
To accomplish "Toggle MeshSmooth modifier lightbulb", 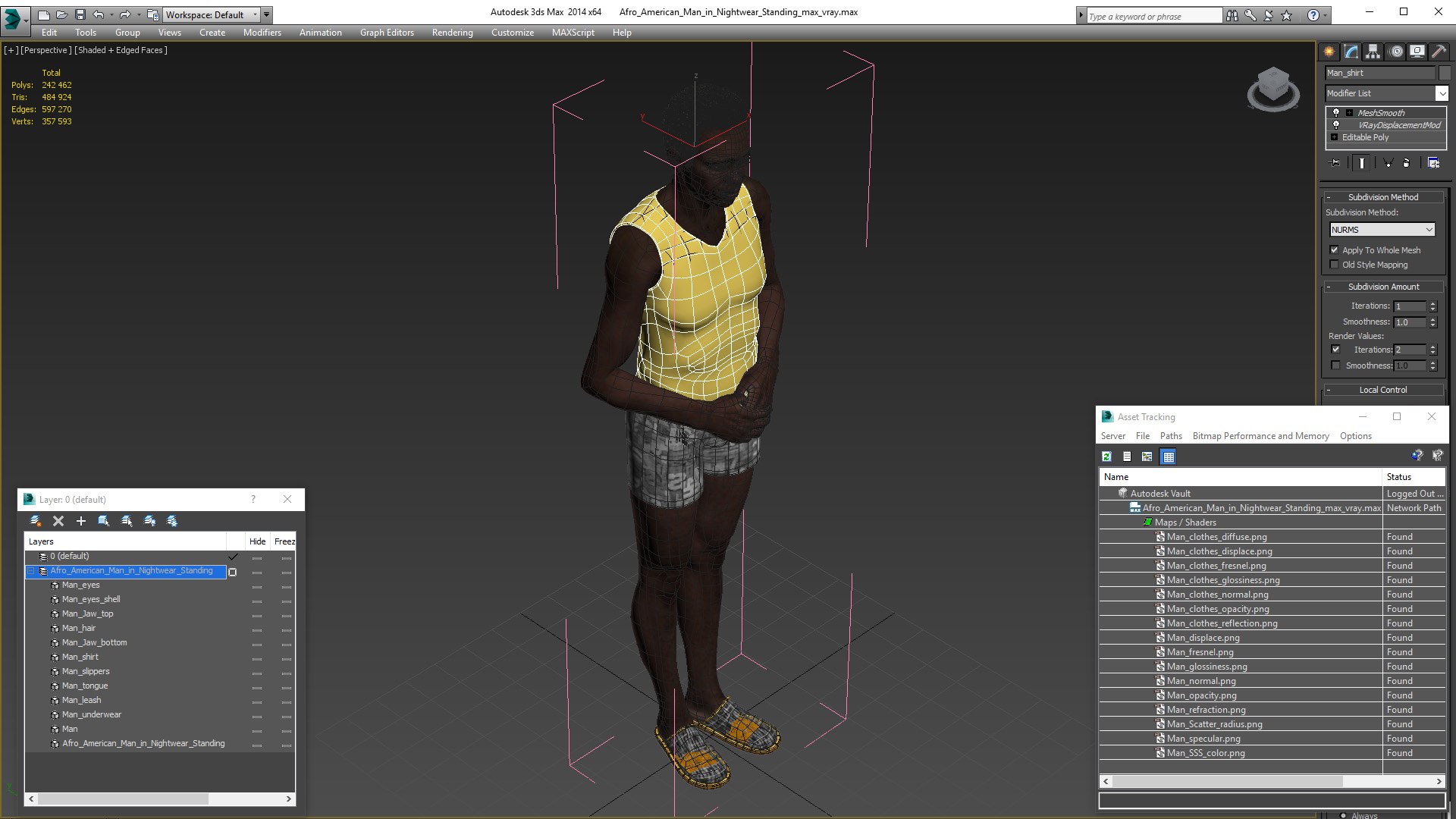I will 1336,113.
